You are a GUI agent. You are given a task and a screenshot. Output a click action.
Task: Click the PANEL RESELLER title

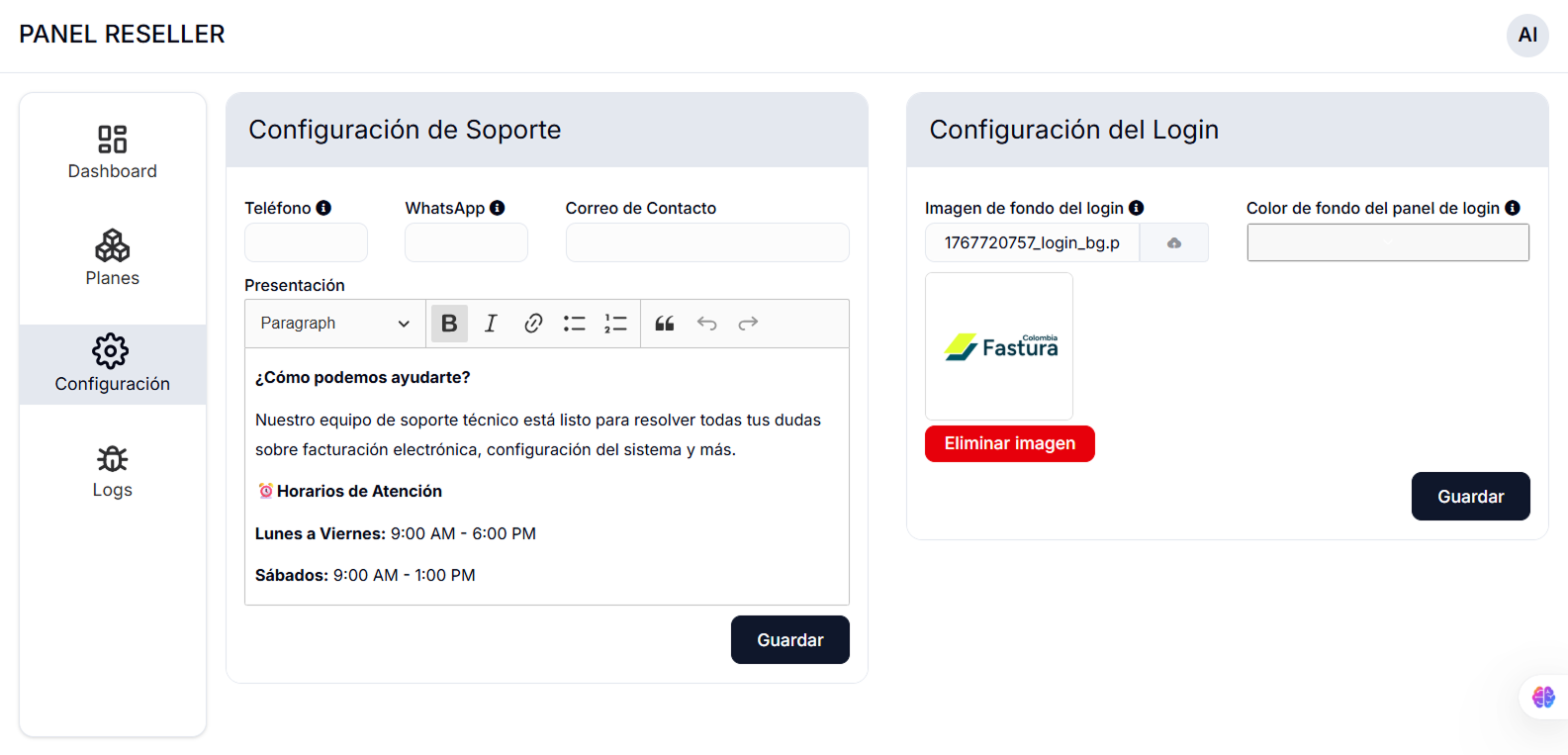(x=122, y=35)
